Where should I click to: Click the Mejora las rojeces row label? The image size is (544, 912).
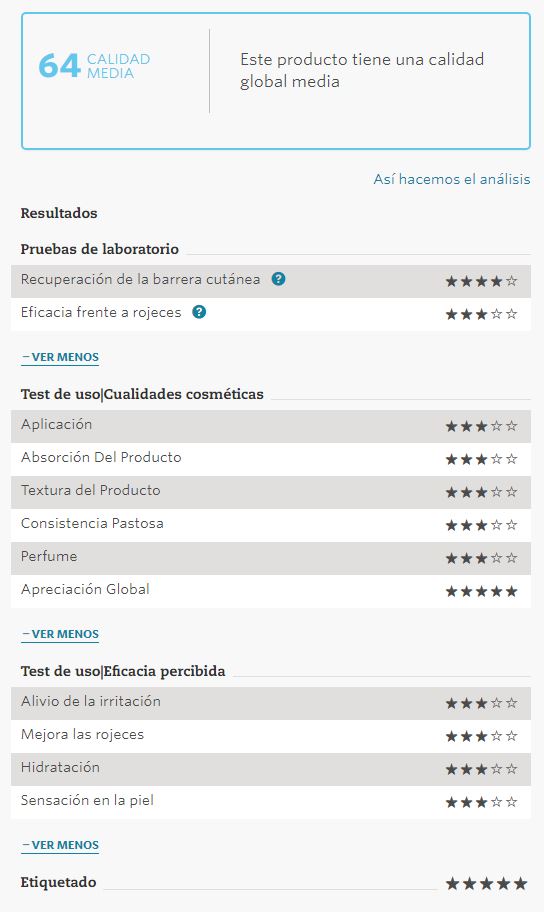pyautogui.click(x=82, y=735)
